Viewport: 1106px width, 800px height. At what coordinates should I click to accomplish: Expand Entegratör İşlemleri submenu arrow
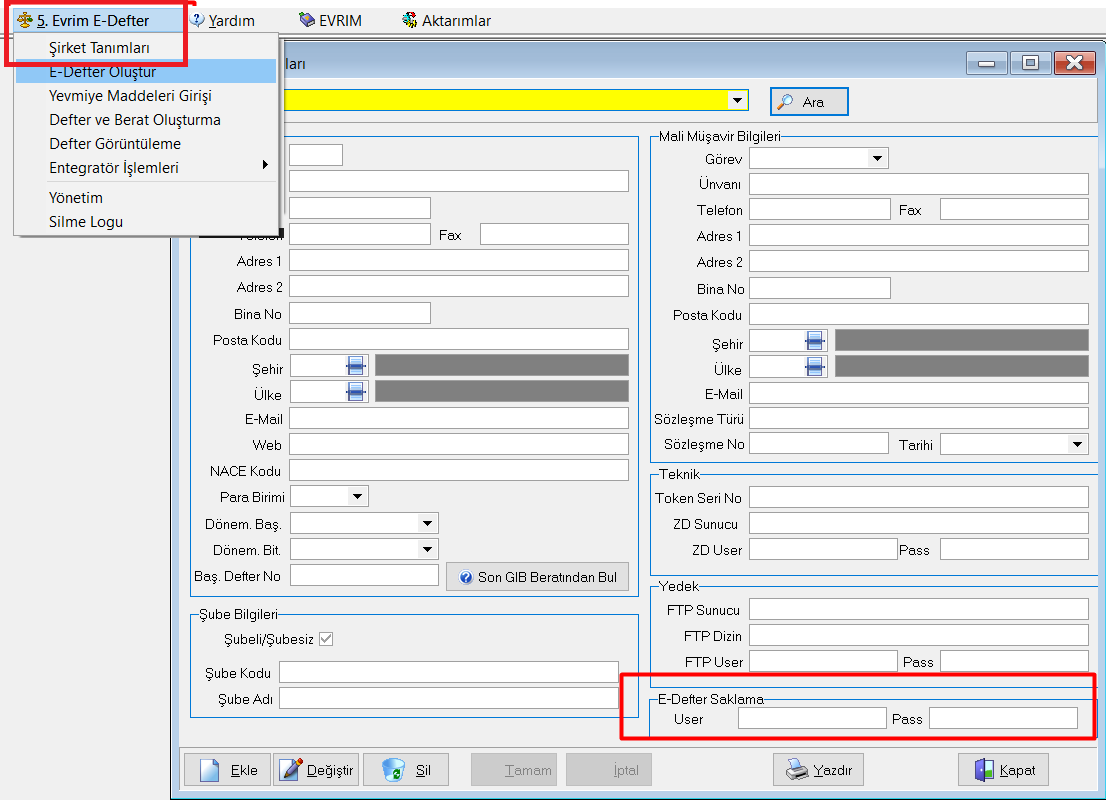pos(265,164)
